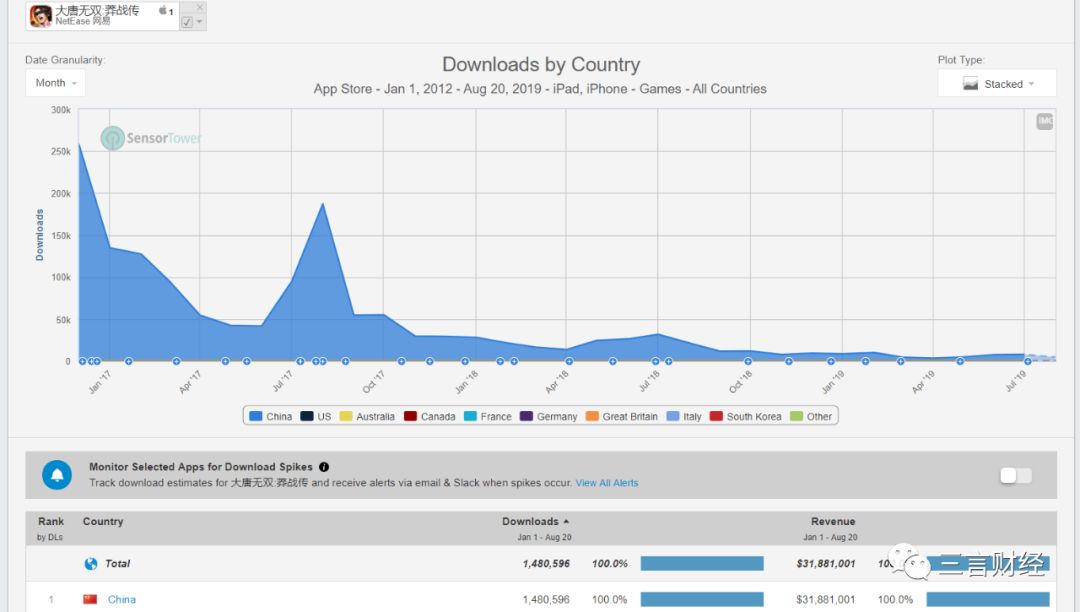
Task: Open the China country link
Action: click(122, 599)
